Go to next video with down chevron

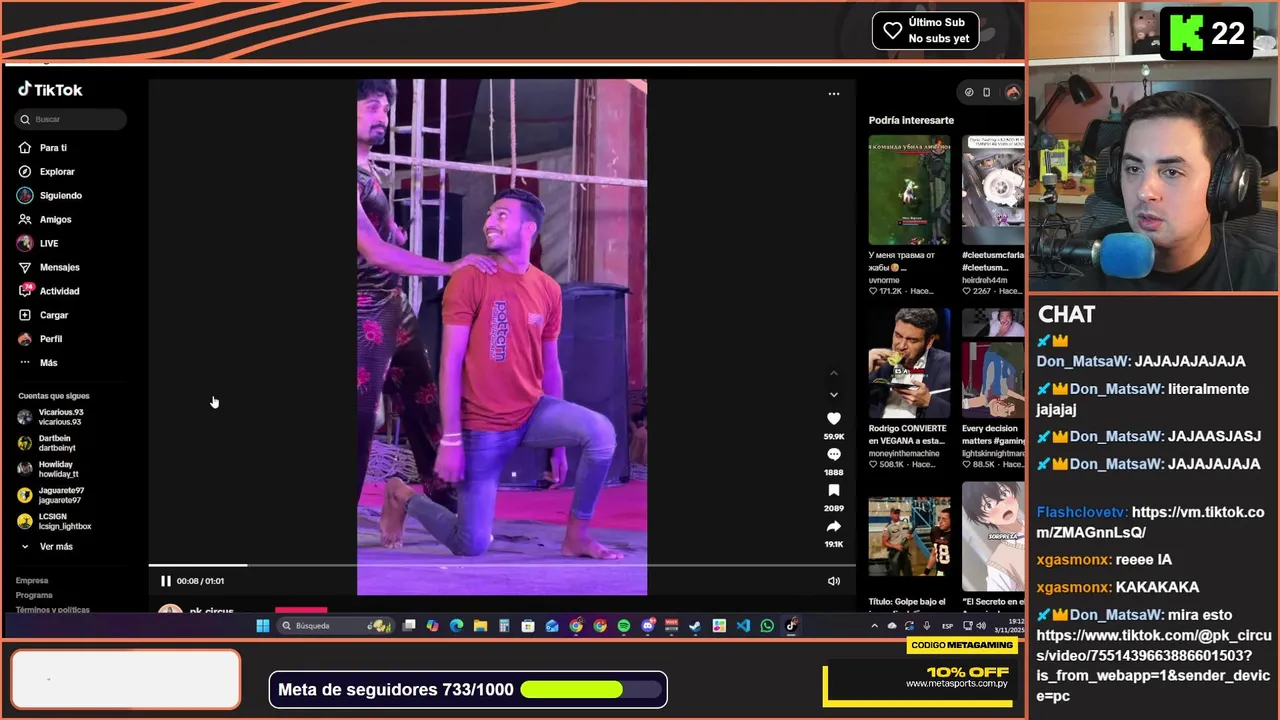[834, 395]
